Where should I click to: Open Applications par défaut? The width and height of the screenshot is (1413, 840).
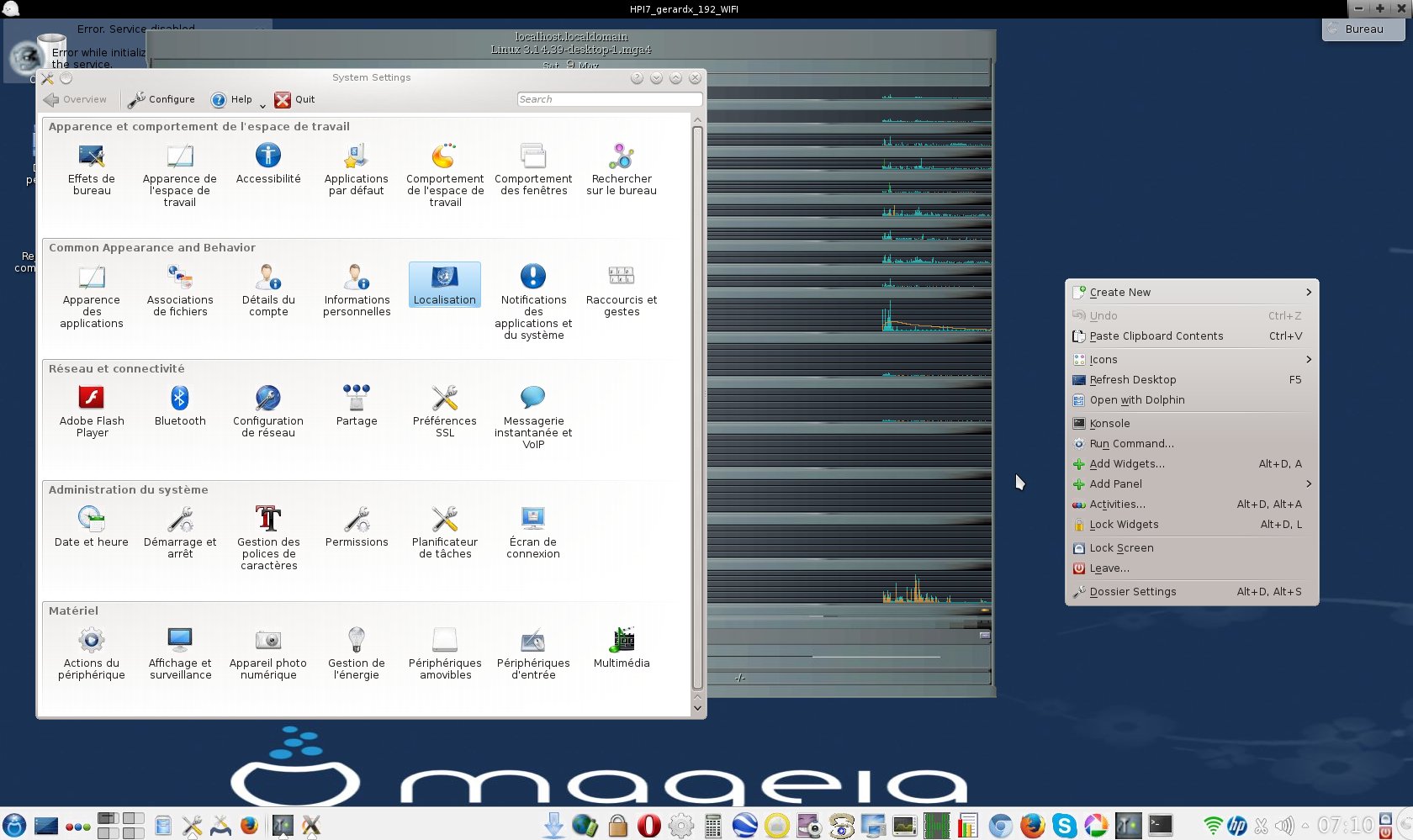(357, 170)
